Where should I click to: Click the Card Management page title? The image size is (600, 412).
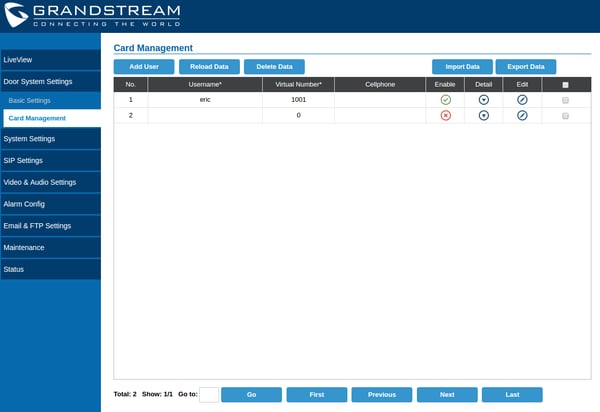pos(153,48)
